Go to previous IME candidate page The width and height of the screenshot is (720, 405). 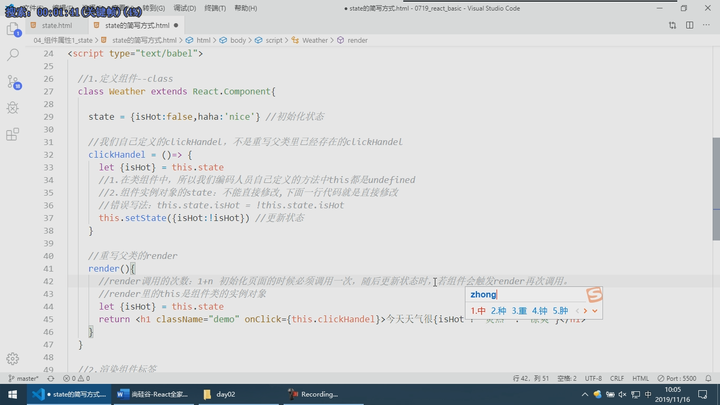pos(577,311)
